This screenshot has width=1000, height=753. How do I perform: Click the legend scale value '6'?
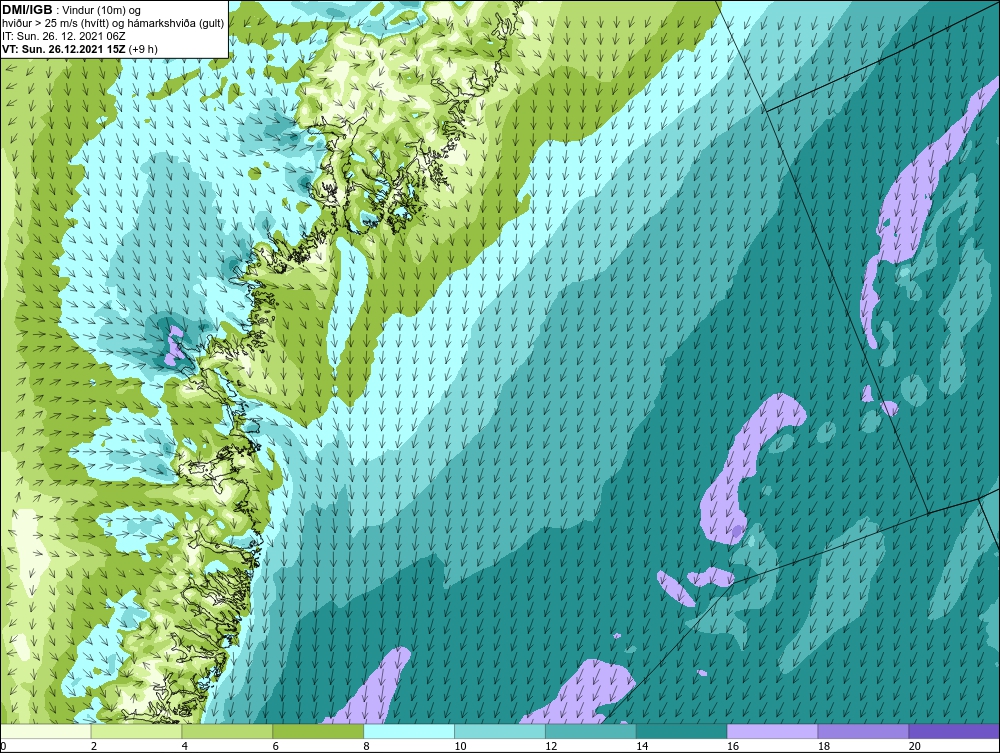(x=276, y=746)
